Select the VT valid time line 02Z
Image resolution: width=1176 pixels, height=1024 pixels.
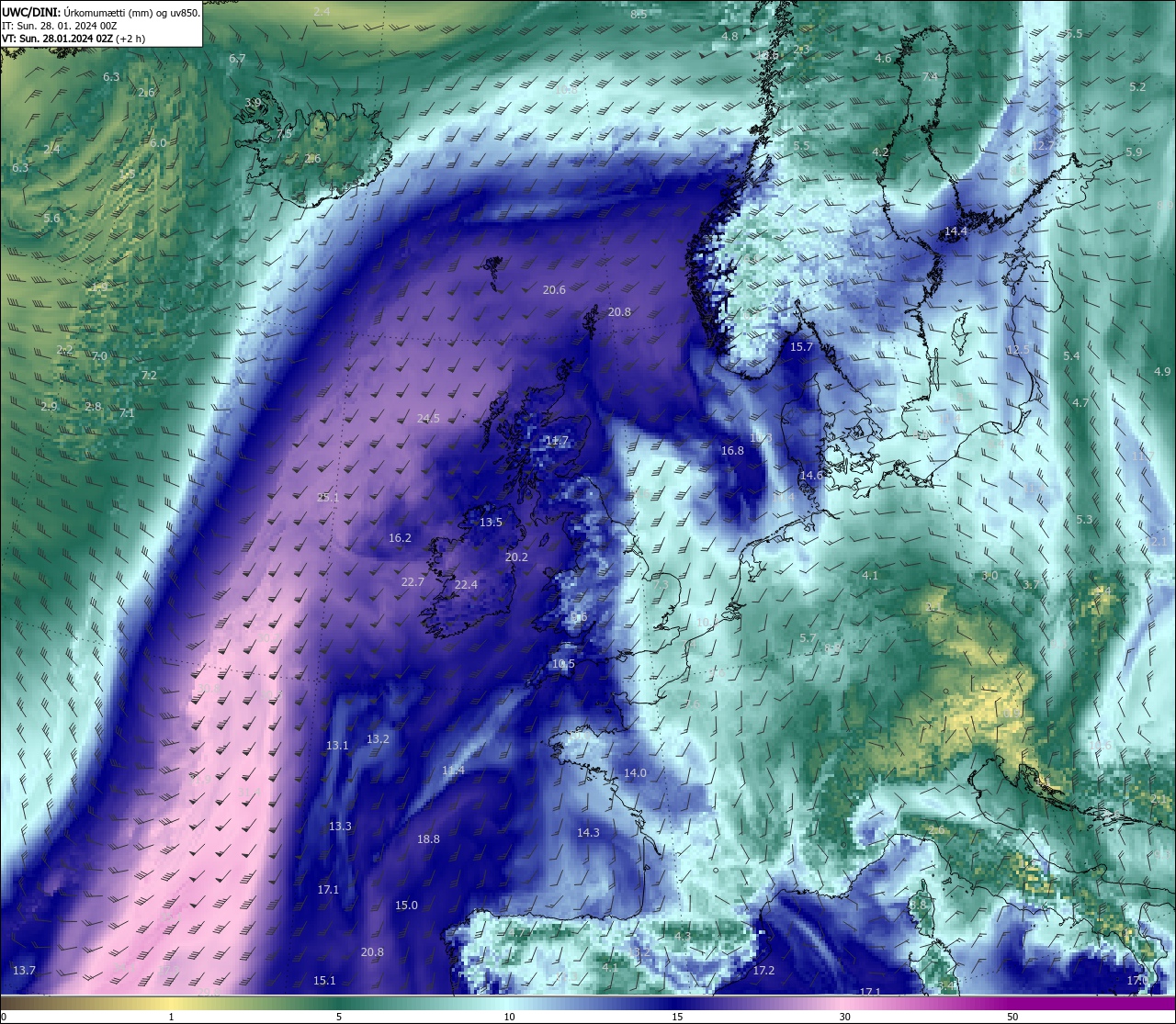(73, 39)
